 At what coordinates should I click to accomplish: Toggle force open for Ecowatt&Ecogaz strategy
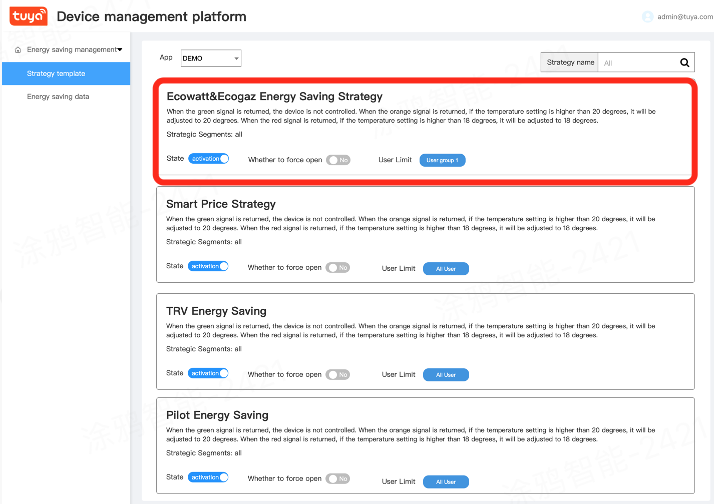point(338,160)
